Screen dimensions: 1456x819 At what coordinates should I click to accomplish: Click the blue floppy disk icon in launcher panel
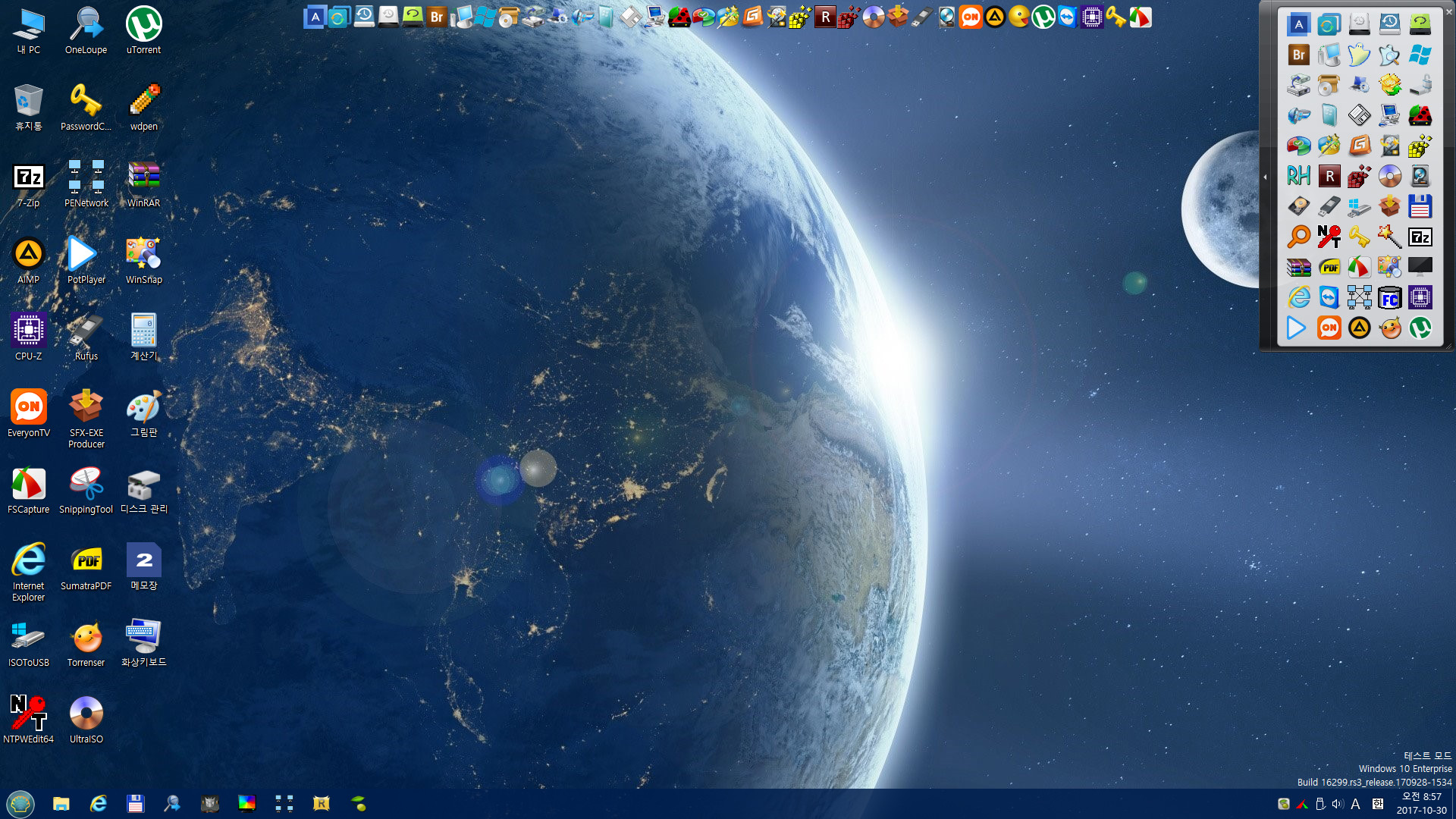[x=1420, y=206]
